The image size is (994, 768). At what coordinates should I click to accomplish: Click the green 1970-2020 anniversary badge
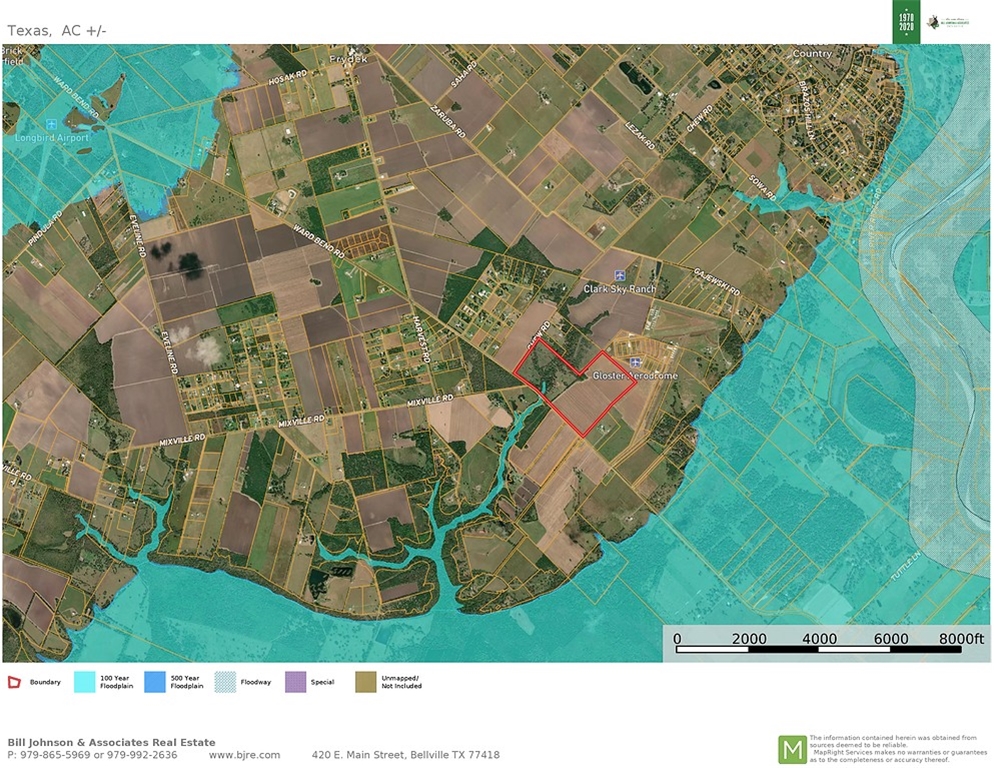tap(905, 22)
